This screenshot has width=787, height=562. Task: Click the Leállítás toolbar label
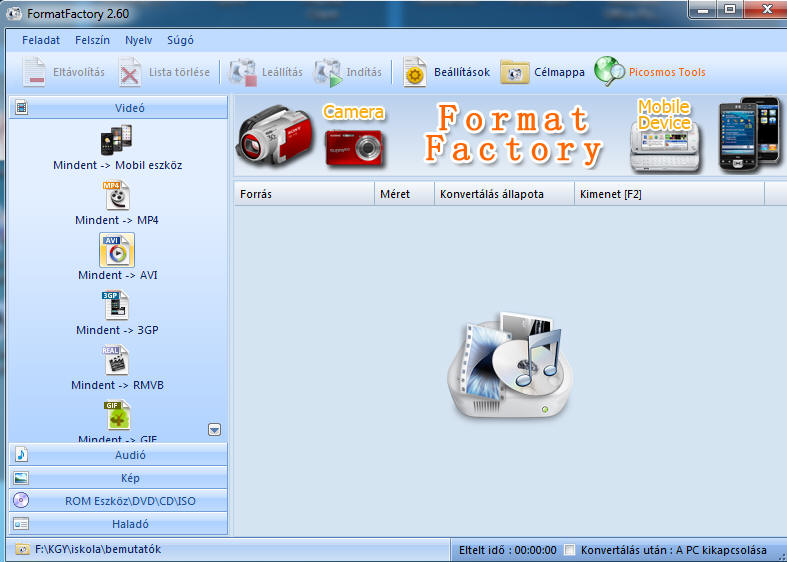coord(282,72)
